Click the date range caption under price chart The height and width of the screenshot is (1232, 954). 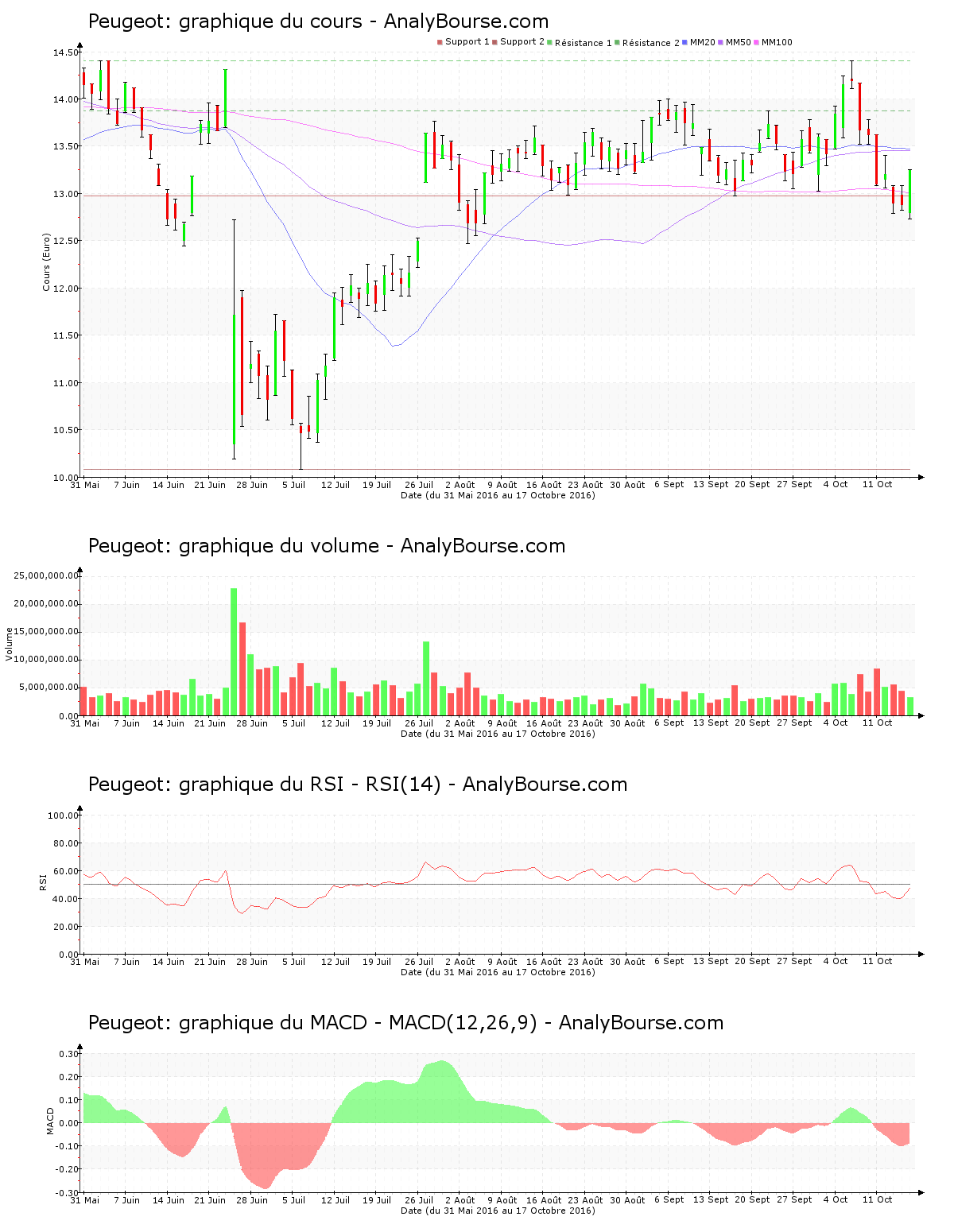498,495
